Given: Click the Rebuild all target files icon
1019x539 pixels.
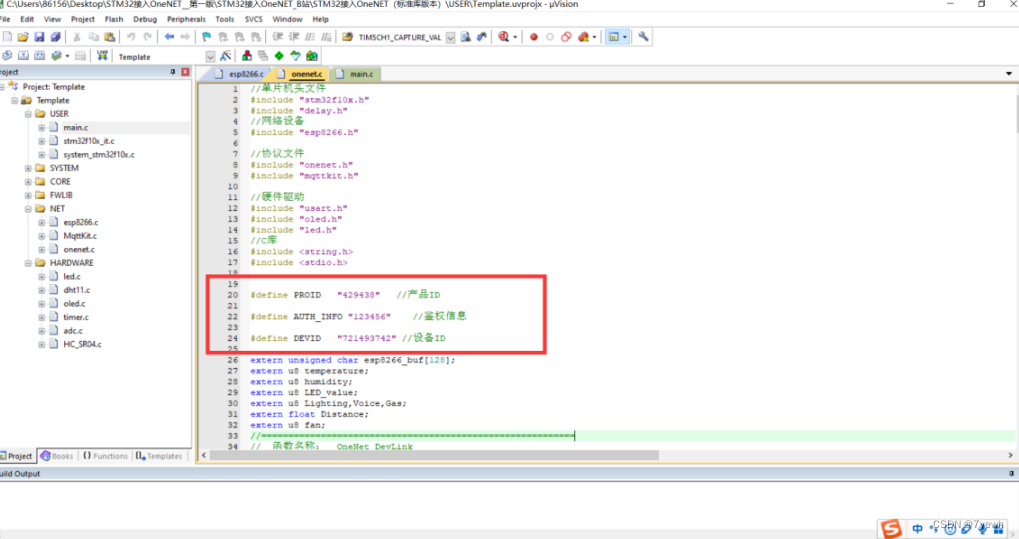Looking at the screenshot, I should point(39,56).
